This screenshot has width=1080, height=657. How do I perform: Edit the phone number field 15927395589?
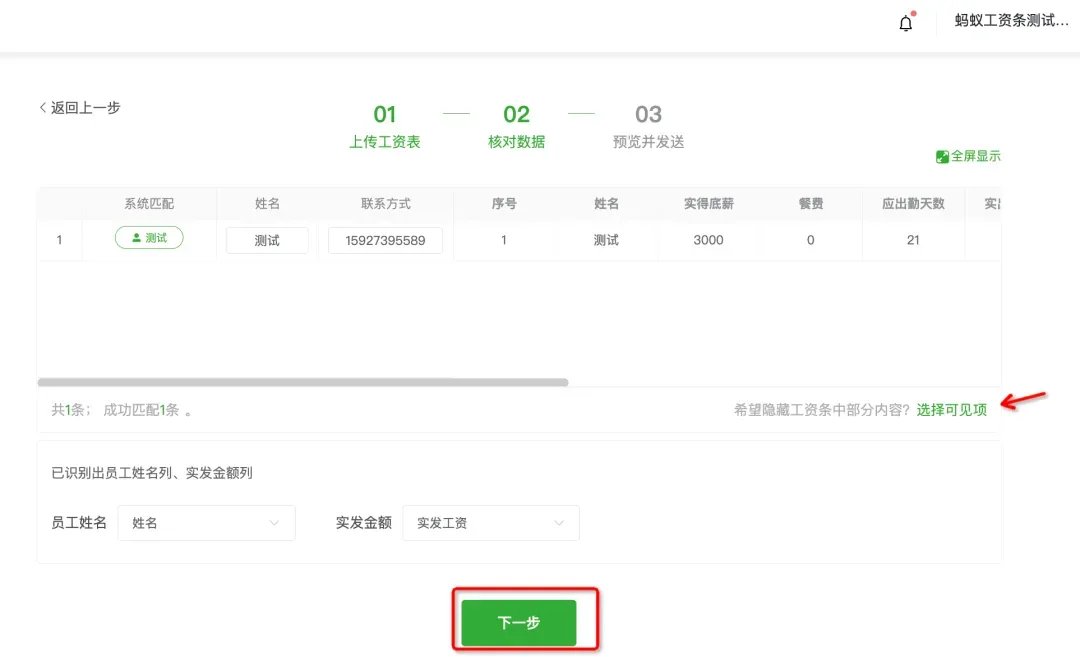click(x=385, y=240)
